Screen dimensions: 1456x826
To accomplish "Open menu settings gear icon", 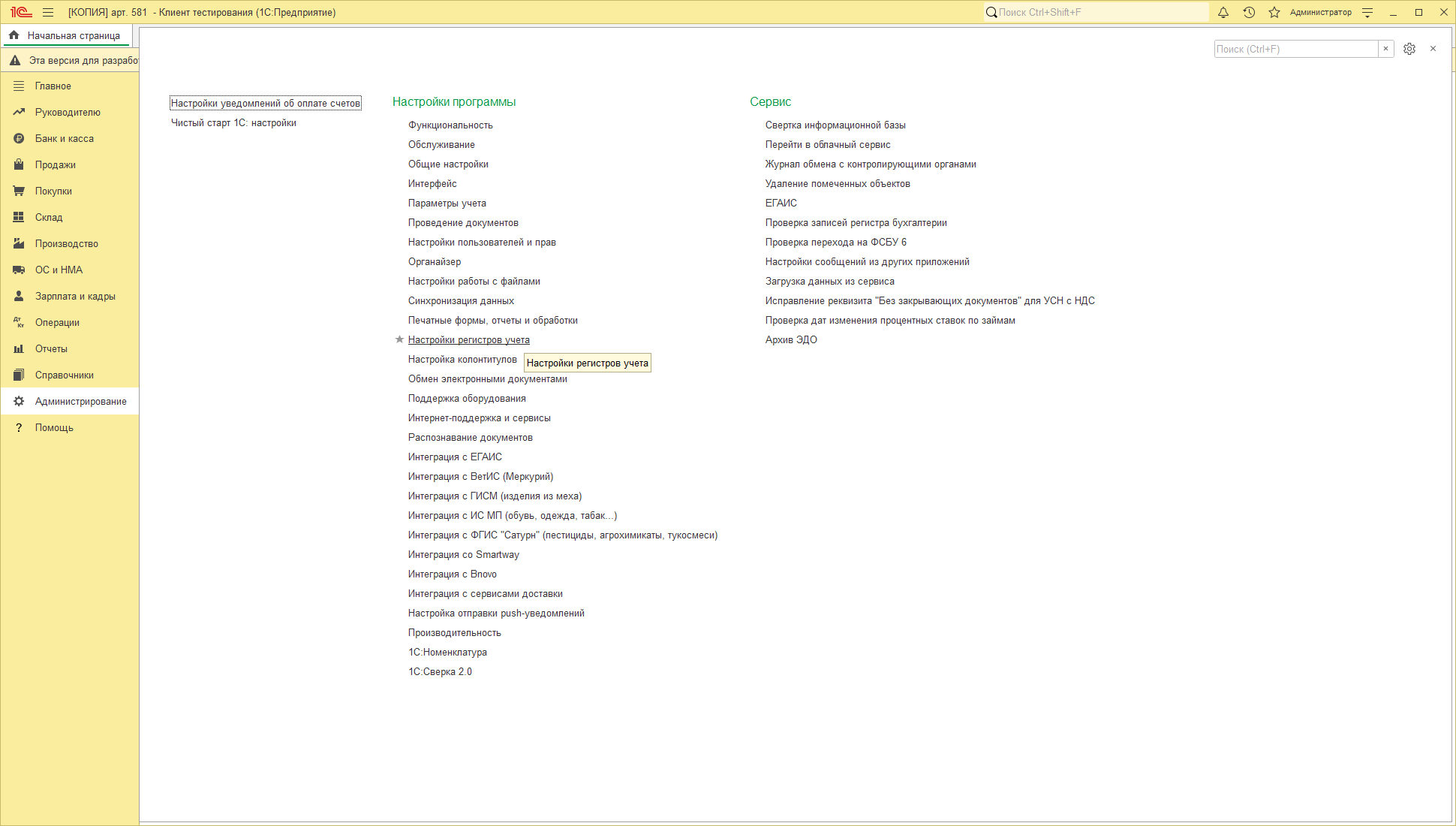I will [x=1409, y=49].
